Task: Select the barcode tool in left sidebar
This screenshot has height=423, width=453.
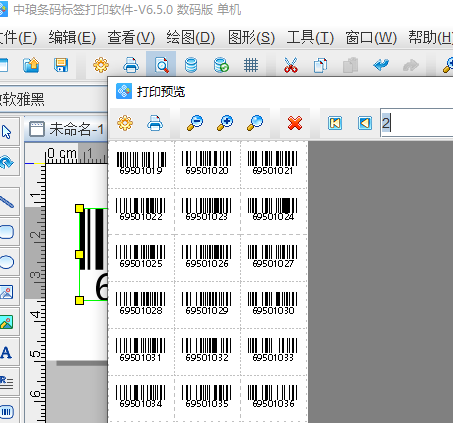Action: click(7, 412)
